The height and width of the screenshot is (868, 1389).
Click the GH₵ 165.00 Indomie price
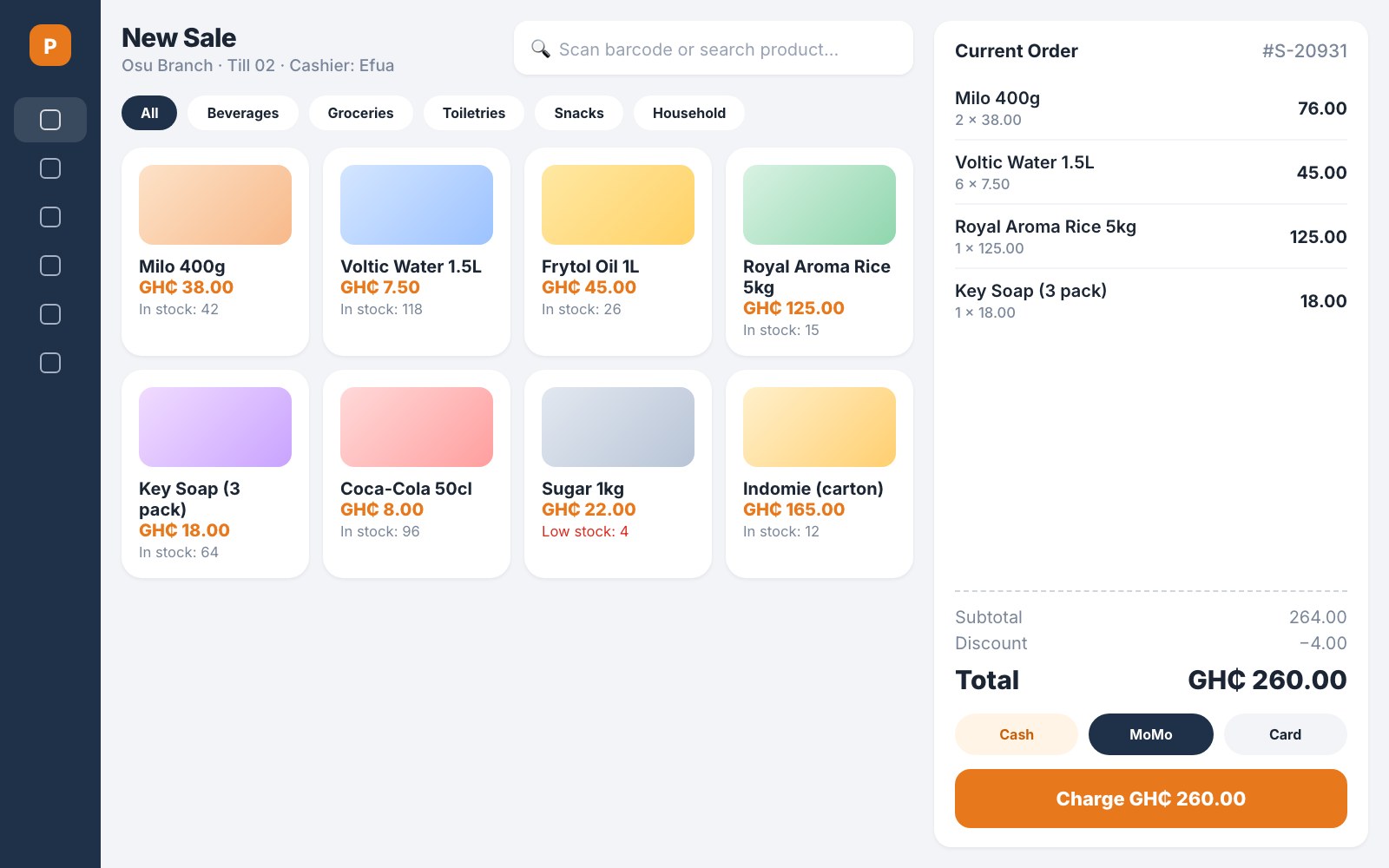click(794, 510)
